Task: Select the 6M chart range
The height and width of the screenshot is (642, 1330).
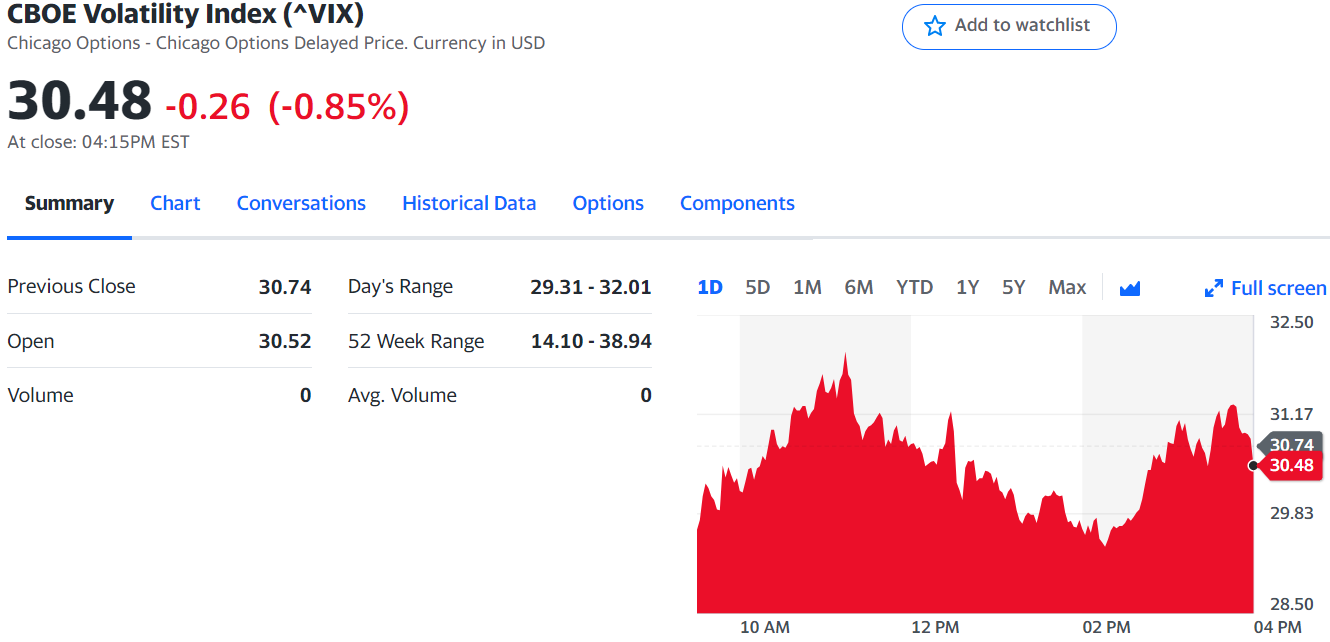Action: (859, 287)
